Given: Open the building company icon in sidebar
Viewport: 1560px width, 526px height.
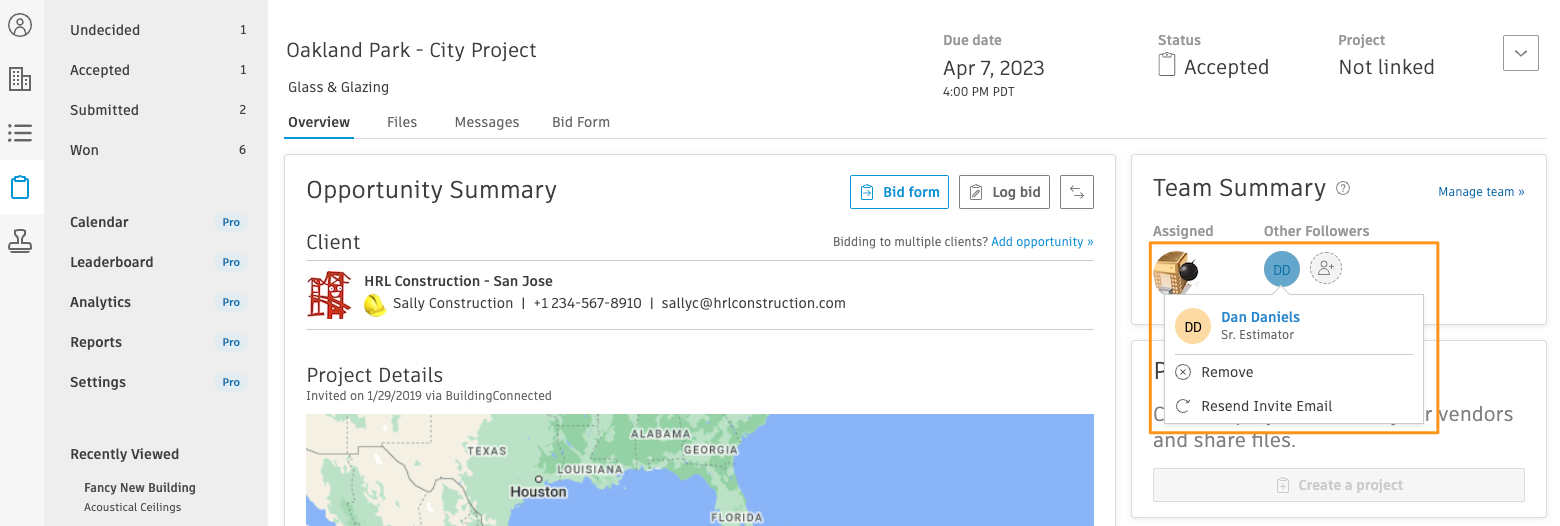Looking at the screenshot, I should click(20, 79).
